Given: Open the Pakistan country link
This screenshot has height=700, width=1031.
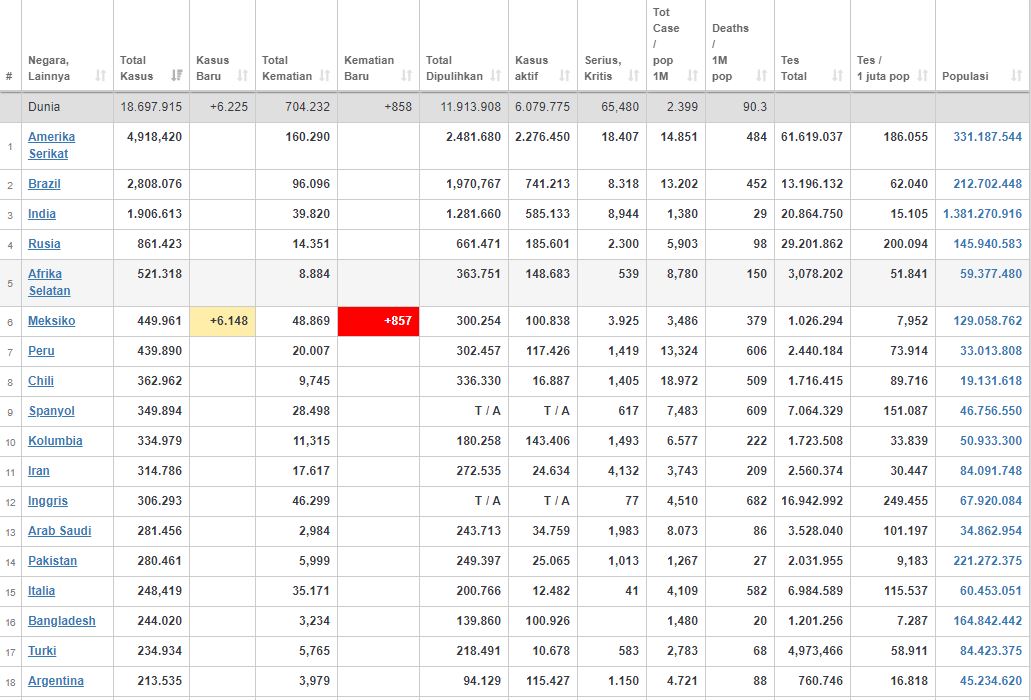Looking at the screenshot, I should [52, 561].
